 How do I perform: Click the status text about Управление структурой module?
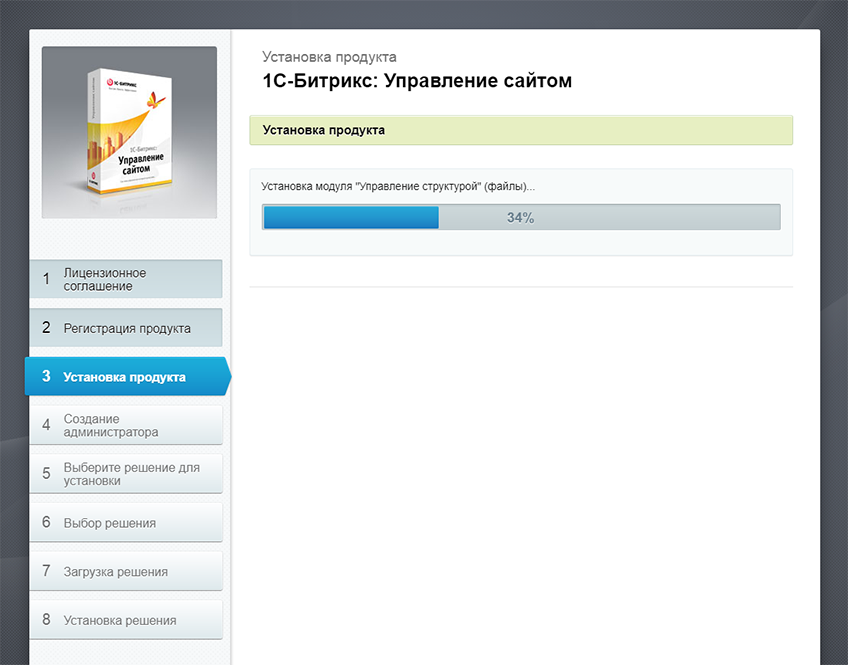398,187
